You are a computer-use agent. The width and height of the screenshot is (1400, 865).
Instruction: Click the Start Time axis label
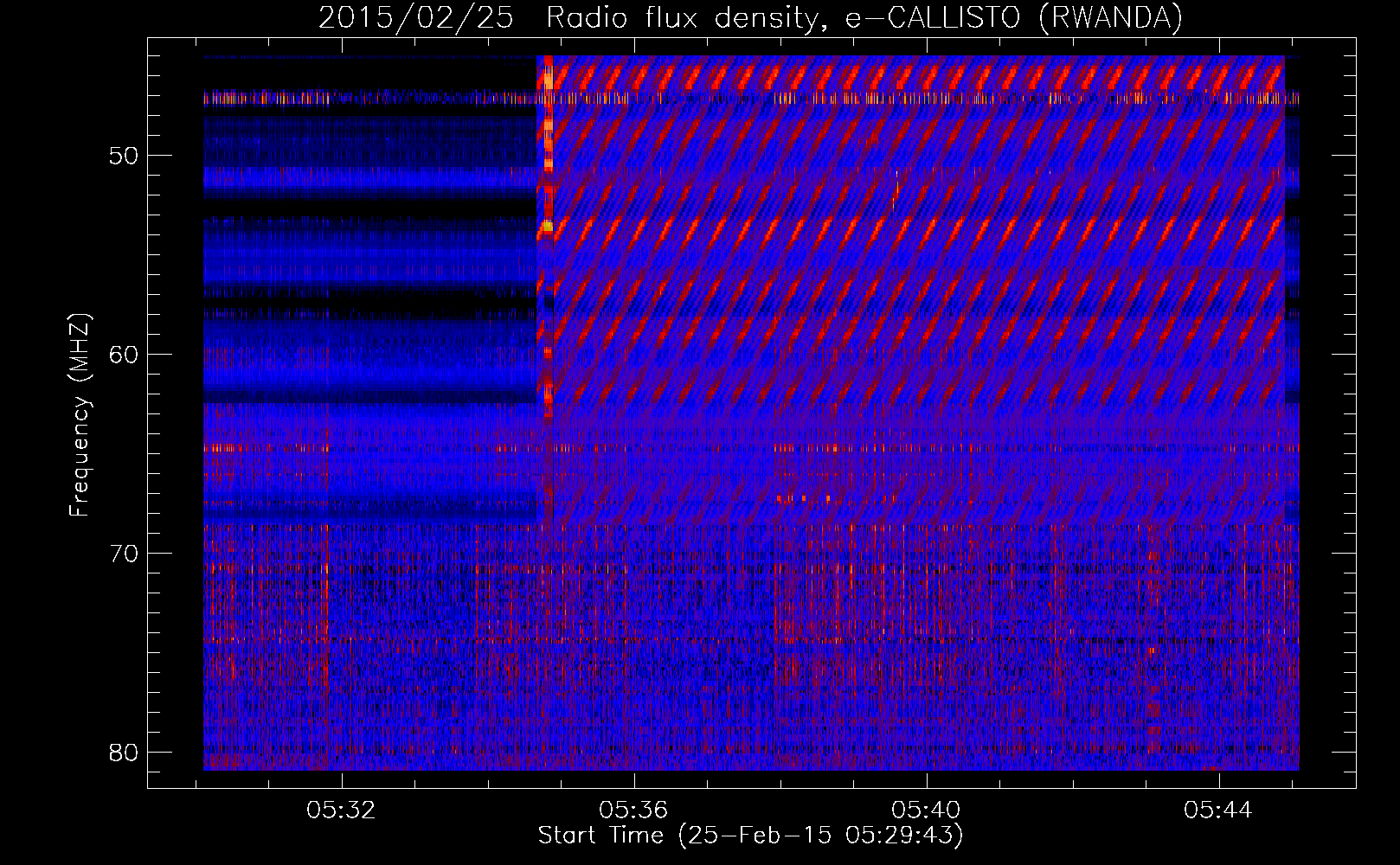pos(750,836)
